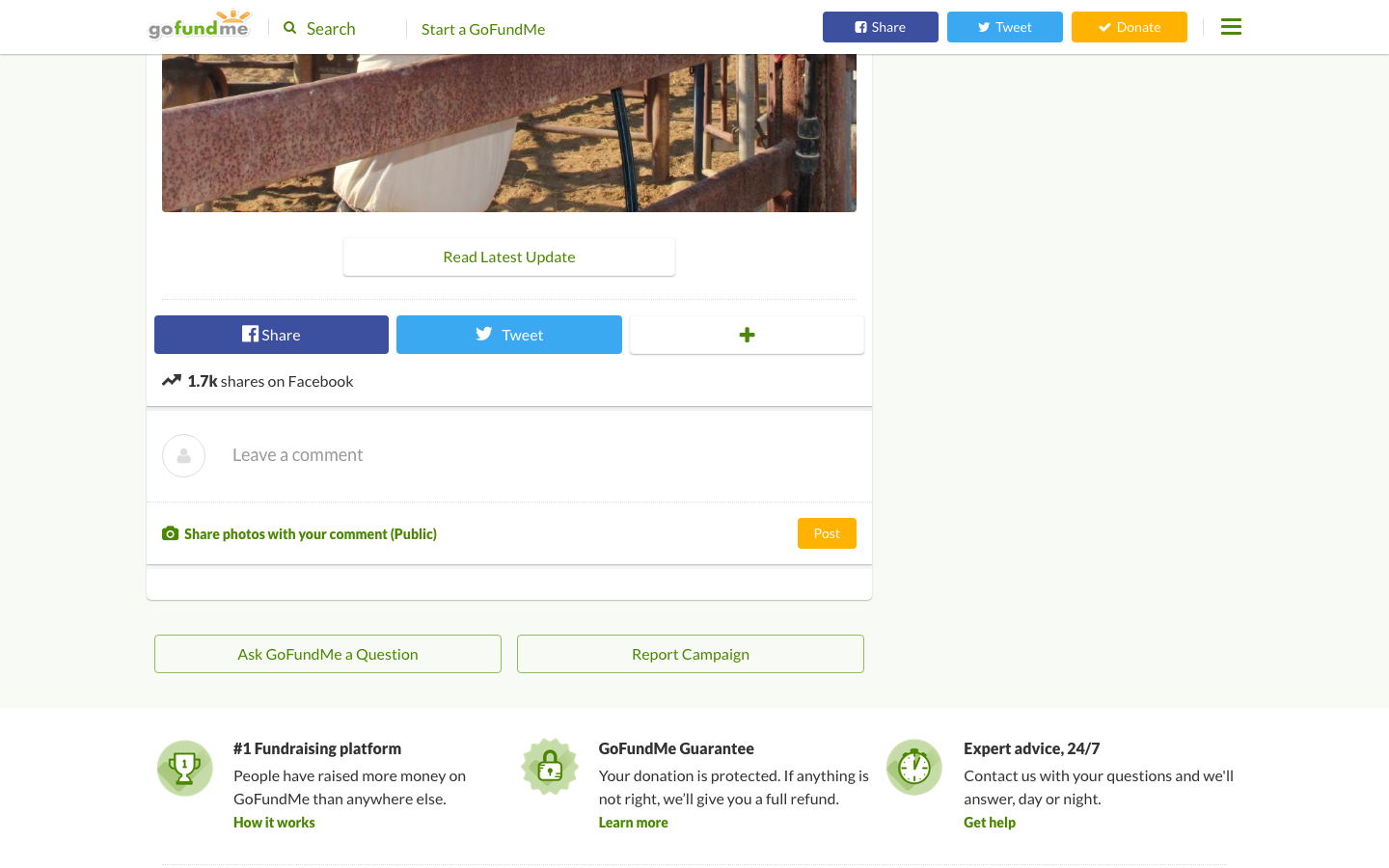Image resolution: width=1389 pixels, height=868 pixels.
Task: Click Share photos with your comment (Public)
Action: click(311, 534)
